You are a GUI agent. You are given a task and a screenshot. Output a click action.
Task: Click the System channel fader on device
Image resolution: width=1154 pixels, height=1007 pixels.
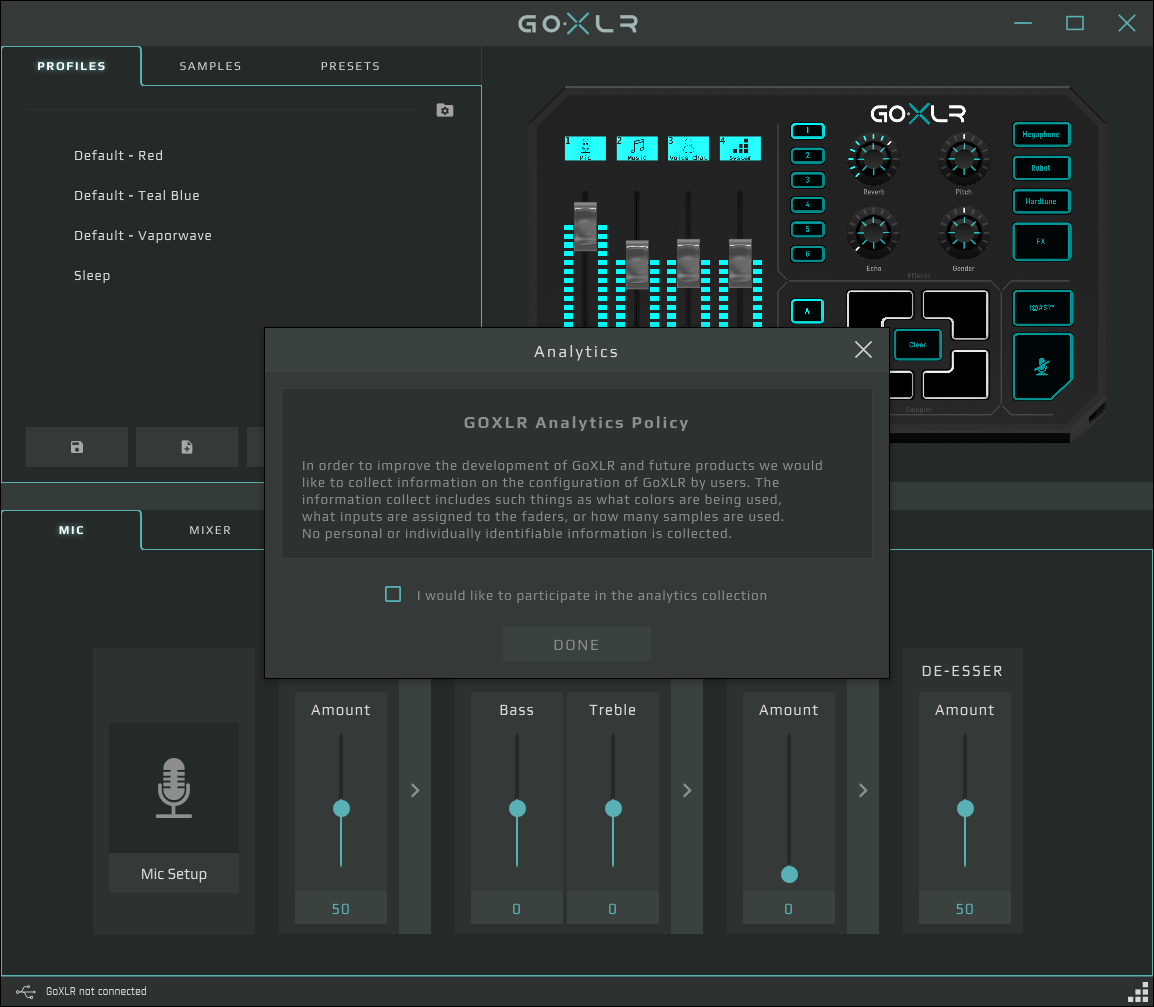point(740,263)
